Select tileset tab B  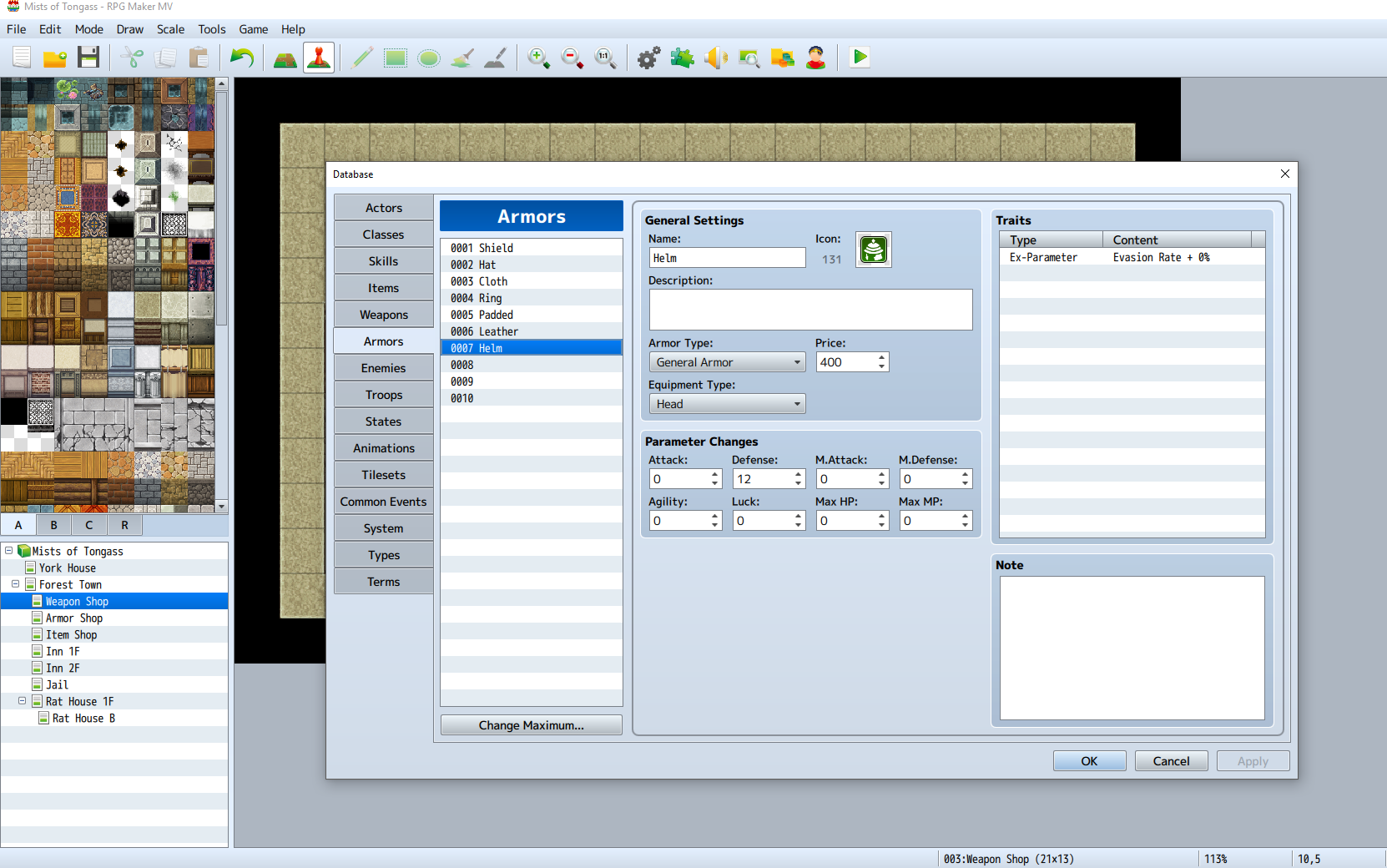click(x=53, y=525)
